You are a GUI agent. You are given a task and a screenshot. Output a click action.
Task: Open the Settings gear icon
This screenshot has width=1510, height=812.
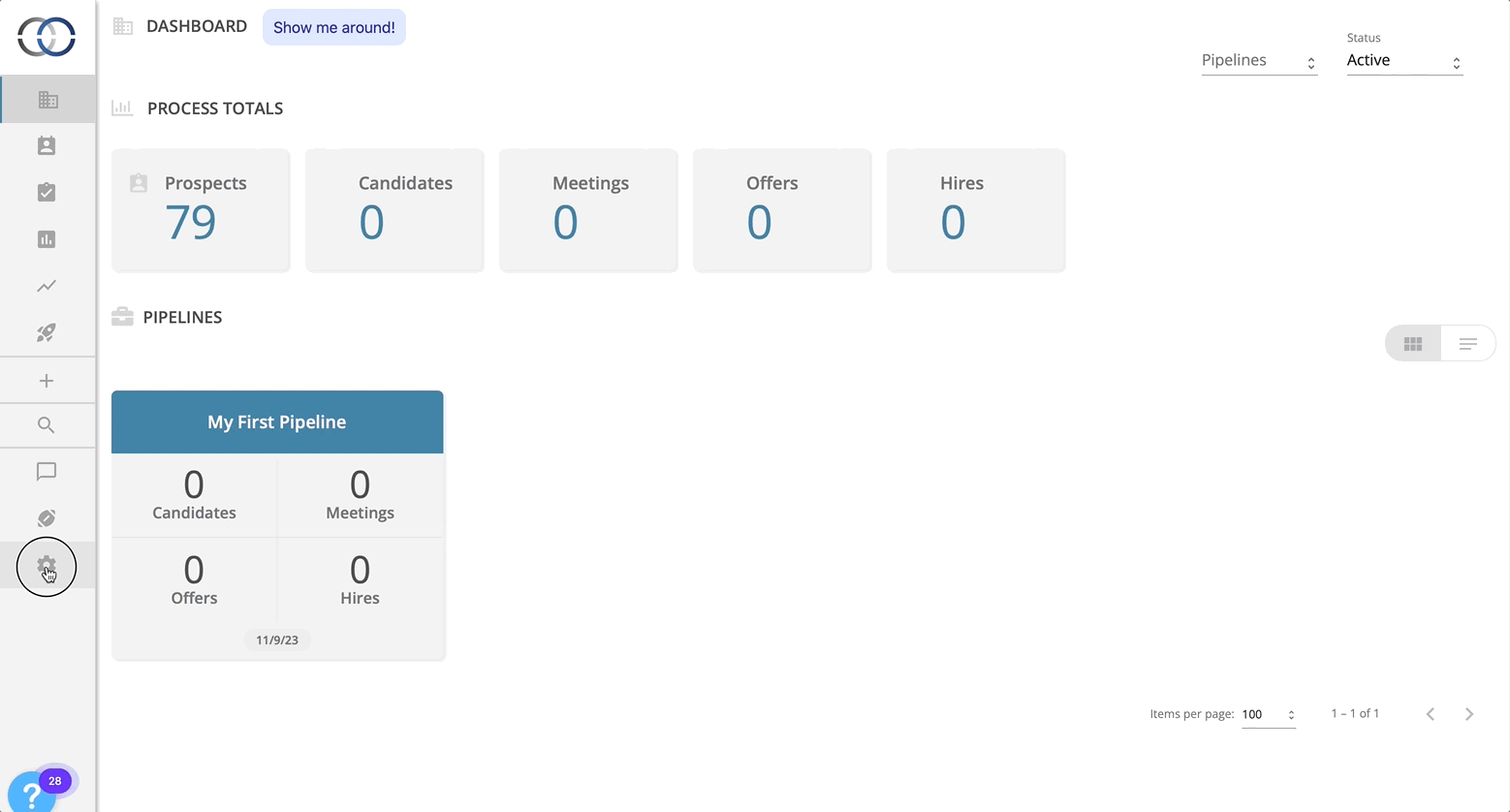coord(47,566)
